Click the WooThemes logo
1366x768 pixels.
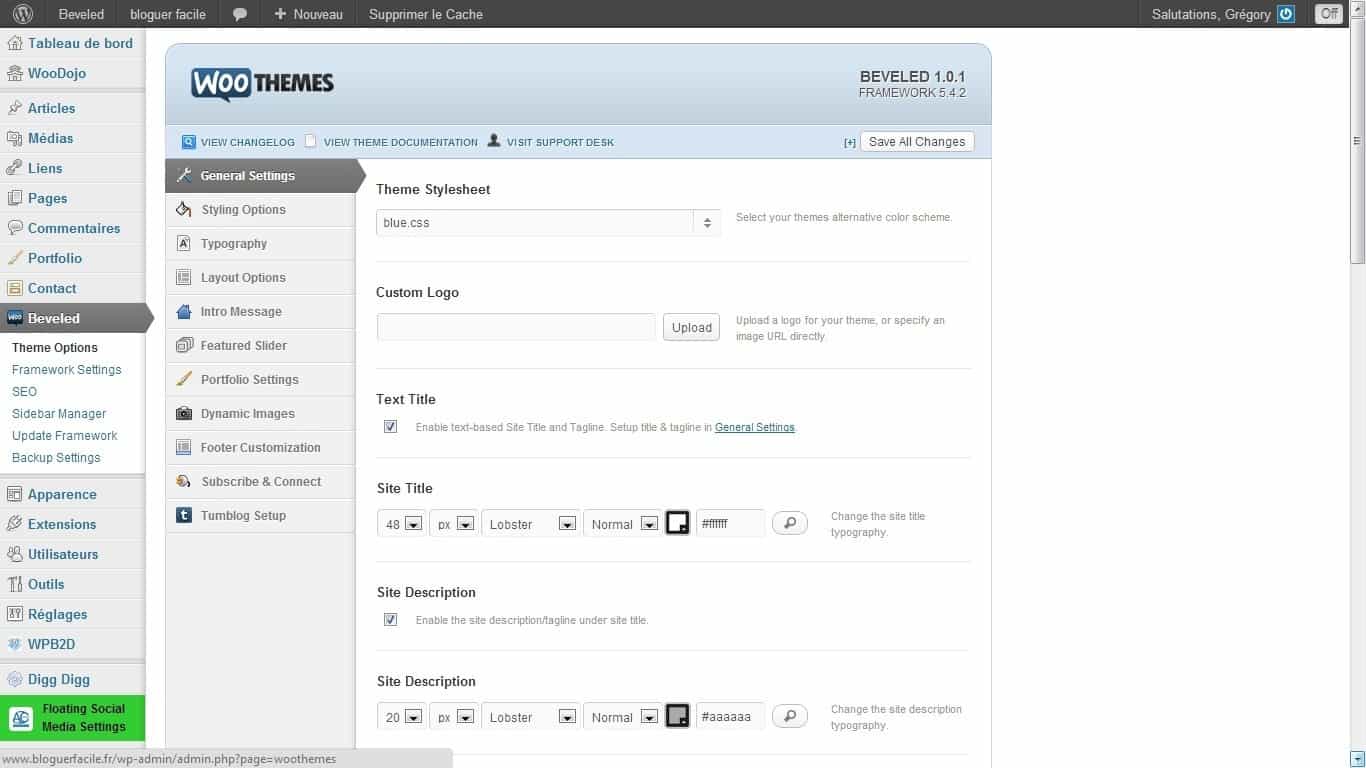coord(262,84)
